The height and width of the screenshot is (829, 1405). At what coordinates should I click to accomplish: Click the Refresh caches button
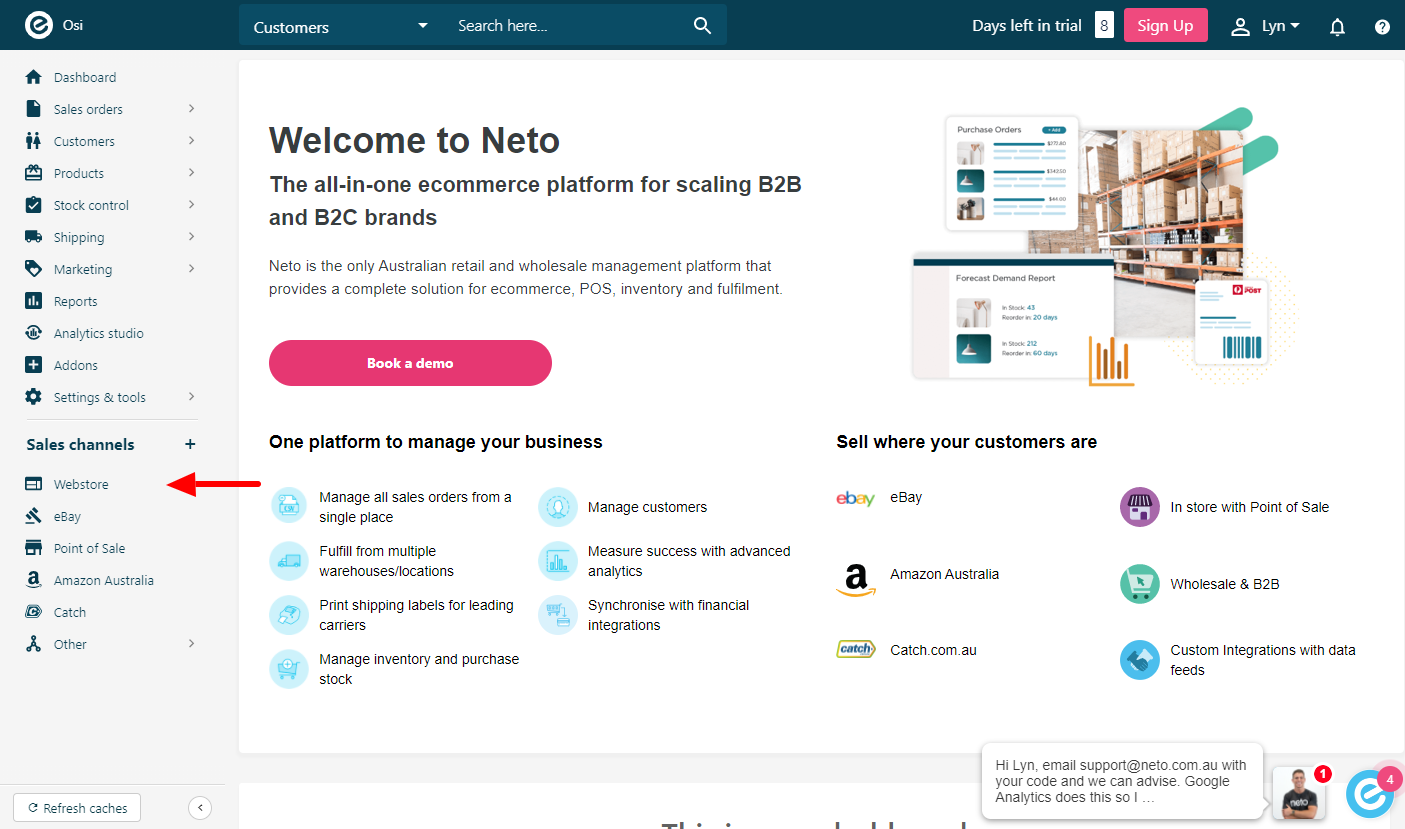tap(77, 808)
